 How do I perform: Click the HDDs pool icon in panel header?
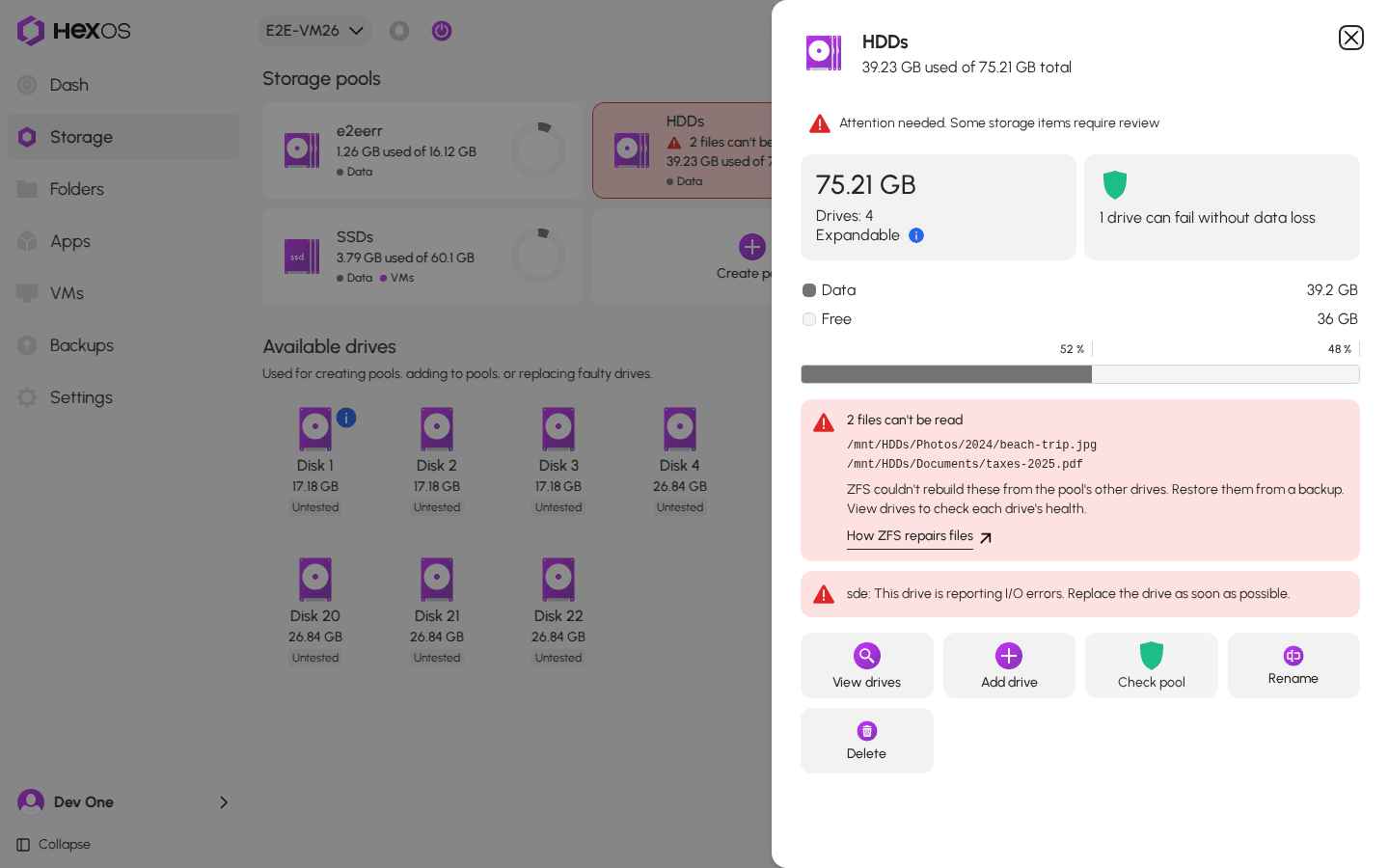click(824, 53)
